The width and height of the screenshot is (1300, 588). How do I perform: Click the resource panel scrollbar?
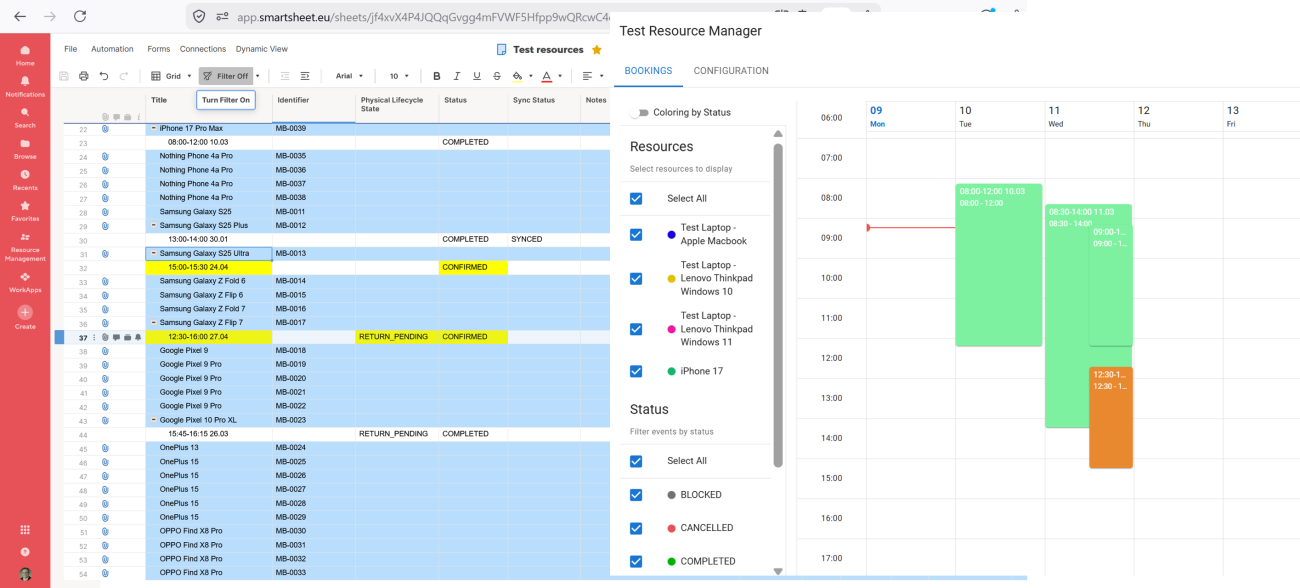[778, 305]
